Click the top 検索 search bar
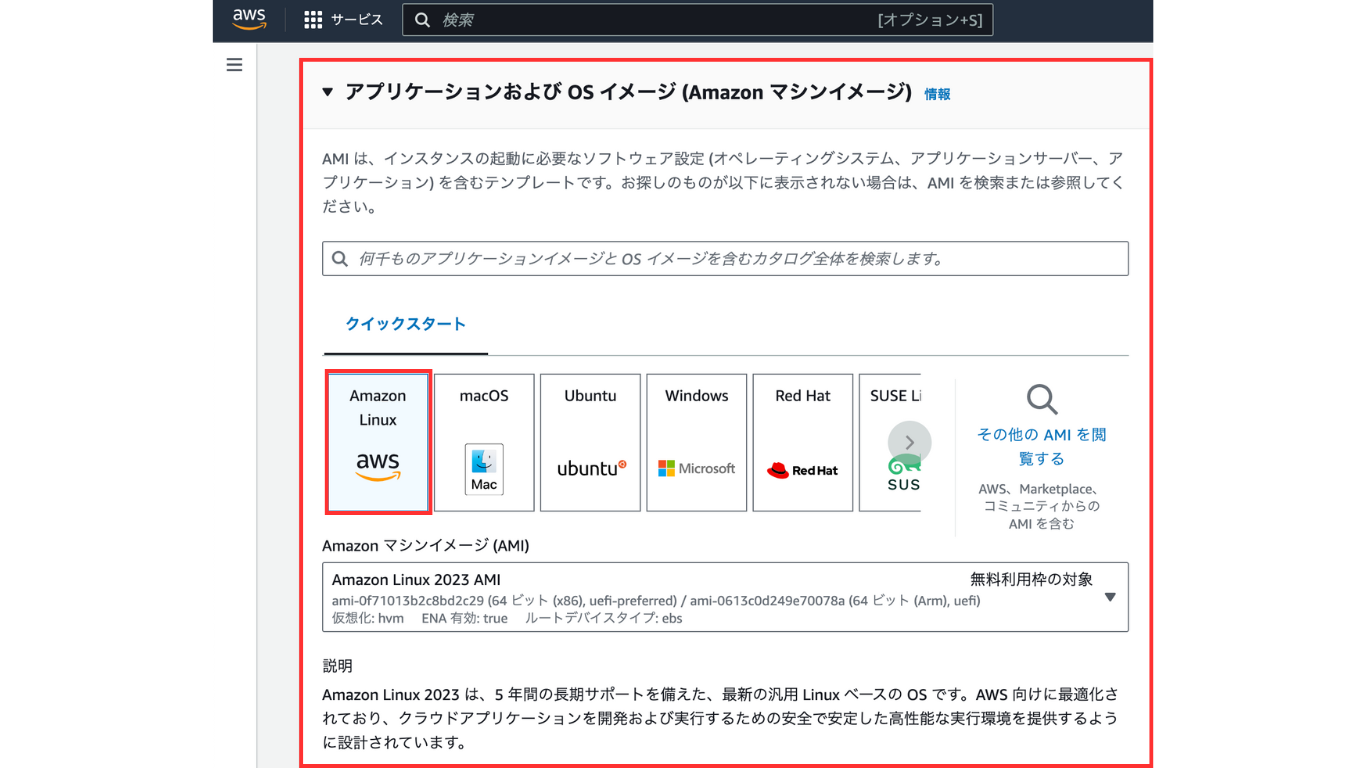The height and width of the screenshot is (768, 1366). pos(697,20)
